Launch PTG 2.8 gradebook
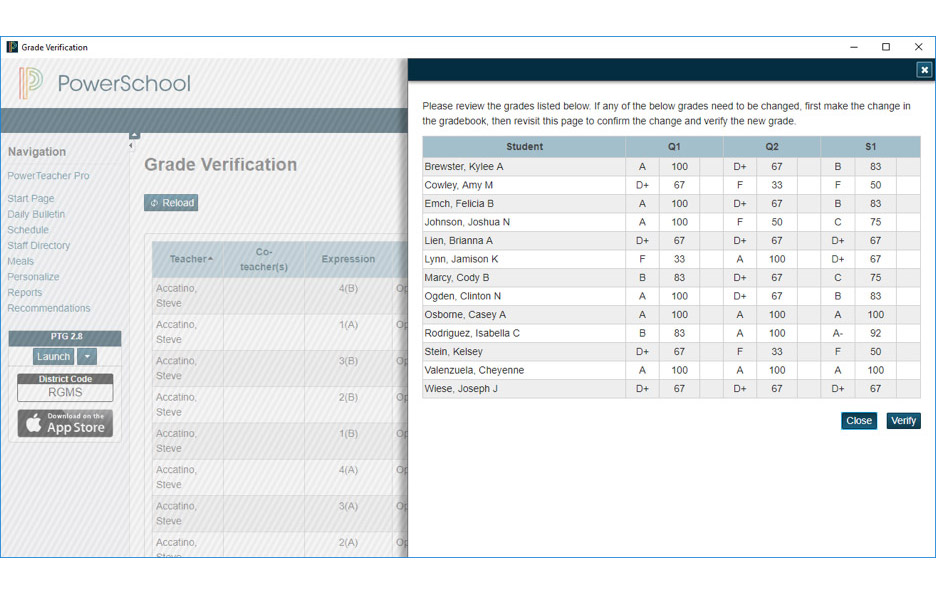This screenshot has height=594, width=936. click(x=53, y=357)
